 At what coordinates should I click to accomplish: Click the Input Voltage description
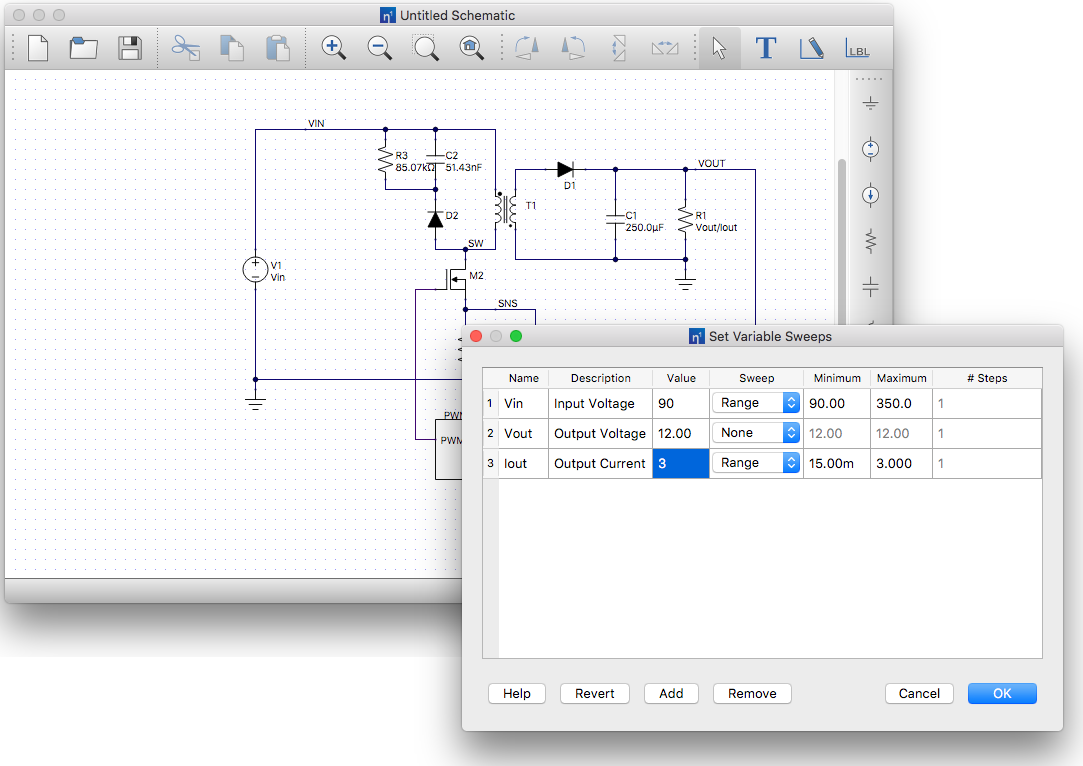(600, 403)
